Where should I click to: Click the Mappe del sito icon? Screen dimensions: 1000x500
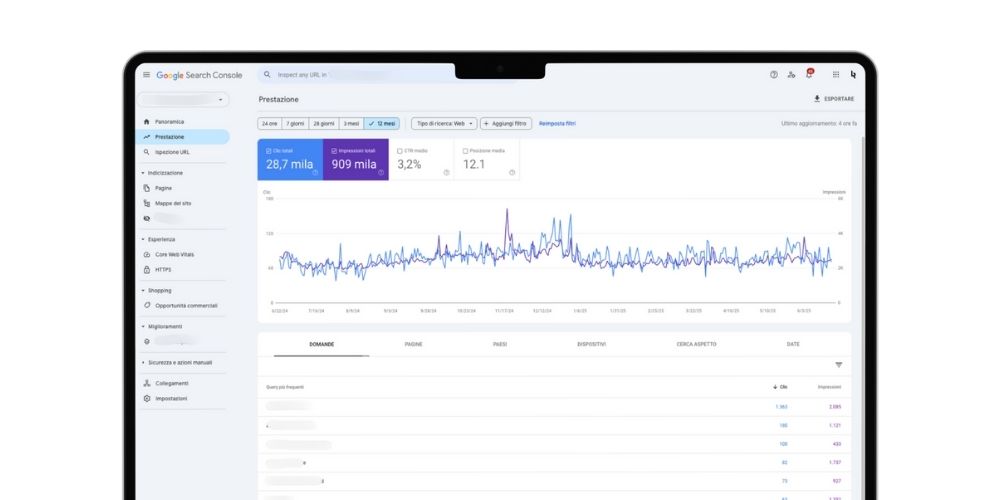point(147,203)
